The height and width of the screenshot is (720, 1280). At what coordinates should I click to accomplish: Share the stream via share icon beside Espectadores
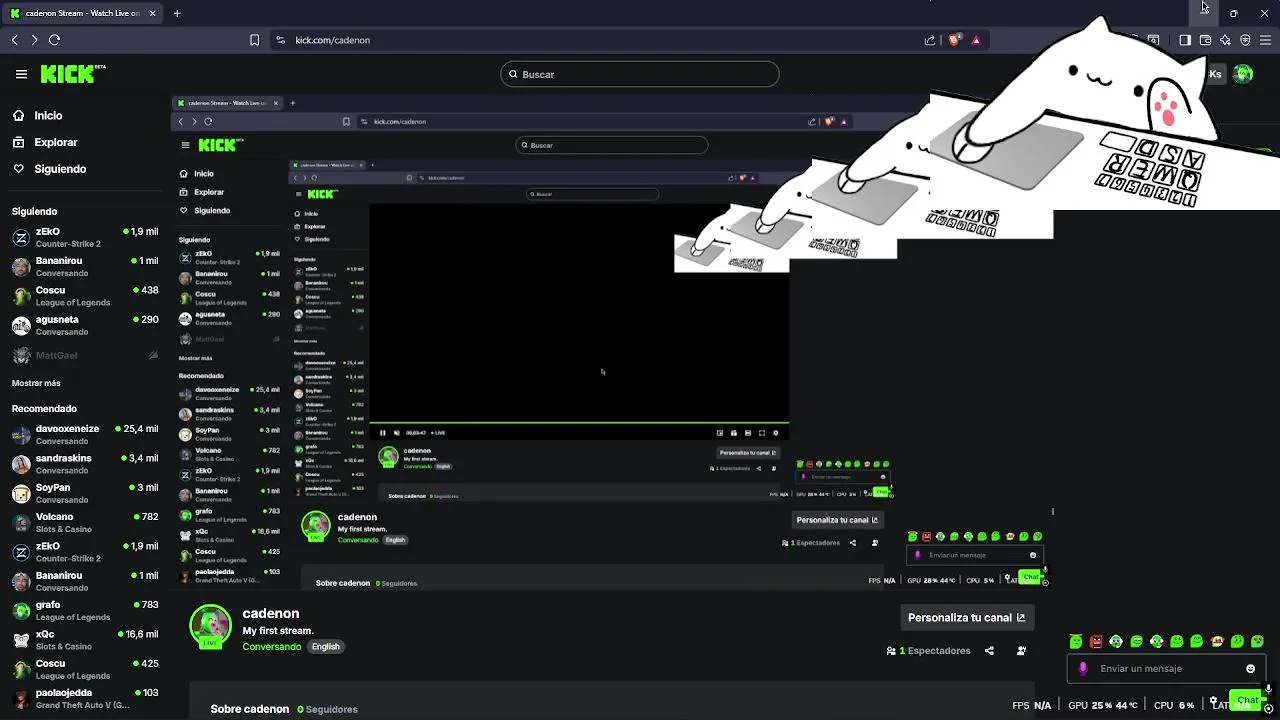(989, 651)
